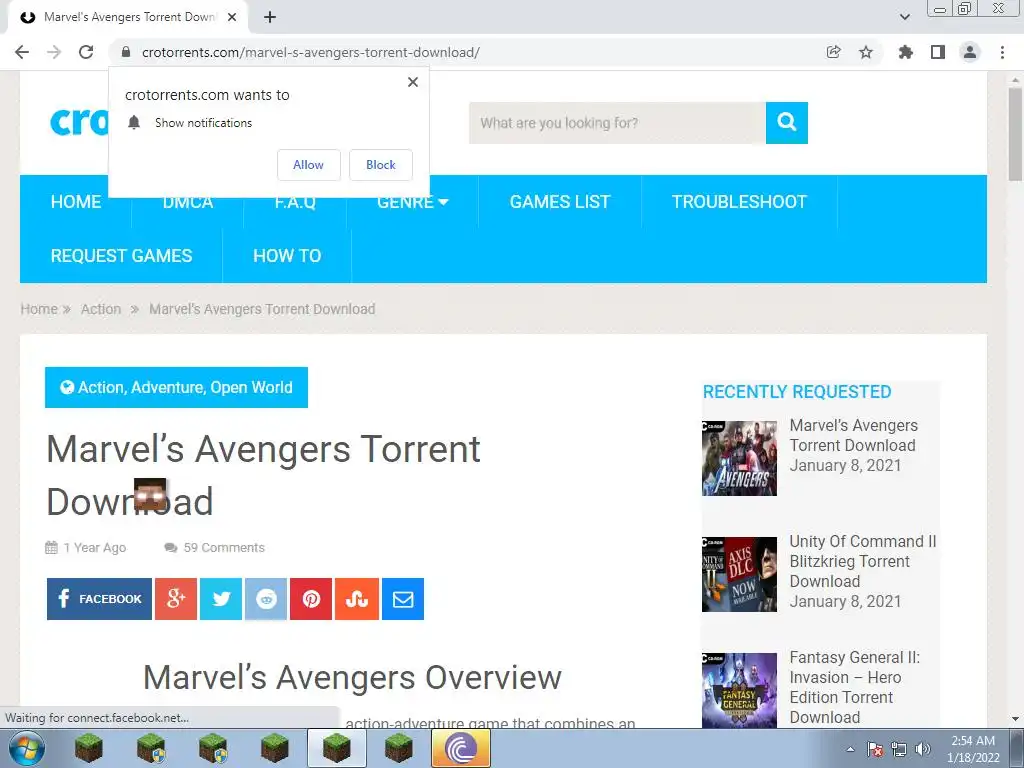Click the padlock site info icon
The height and width of the screenshot is (768, 1024).
point(126,52)
